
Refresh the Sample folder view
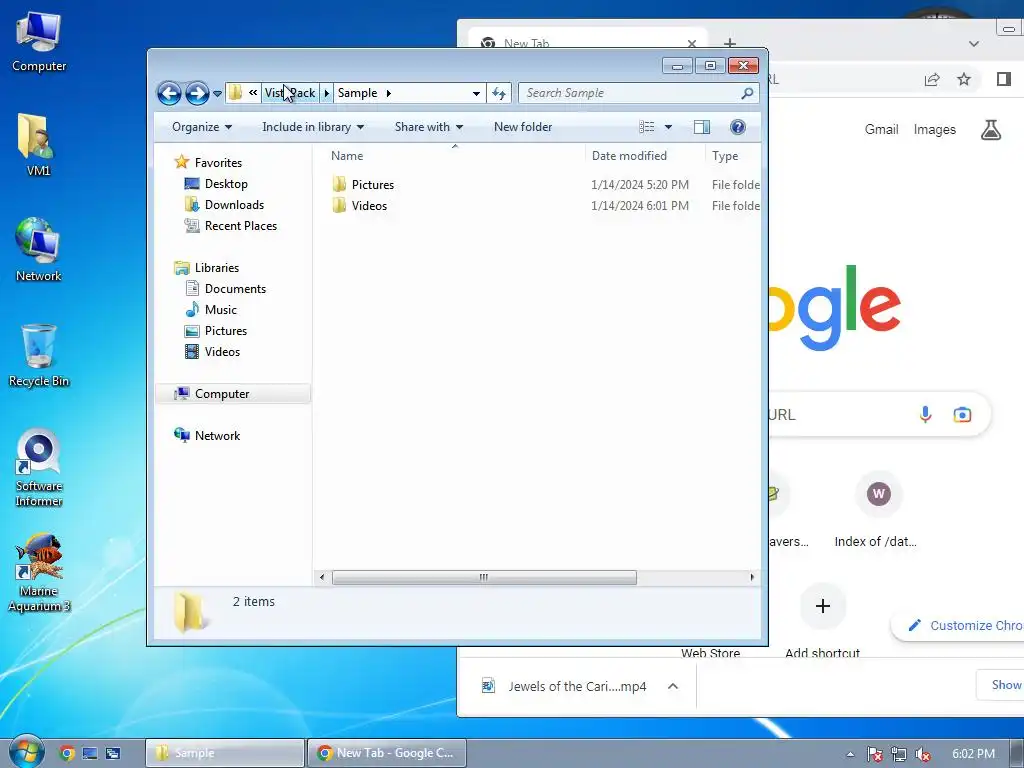tap(499, 93)
